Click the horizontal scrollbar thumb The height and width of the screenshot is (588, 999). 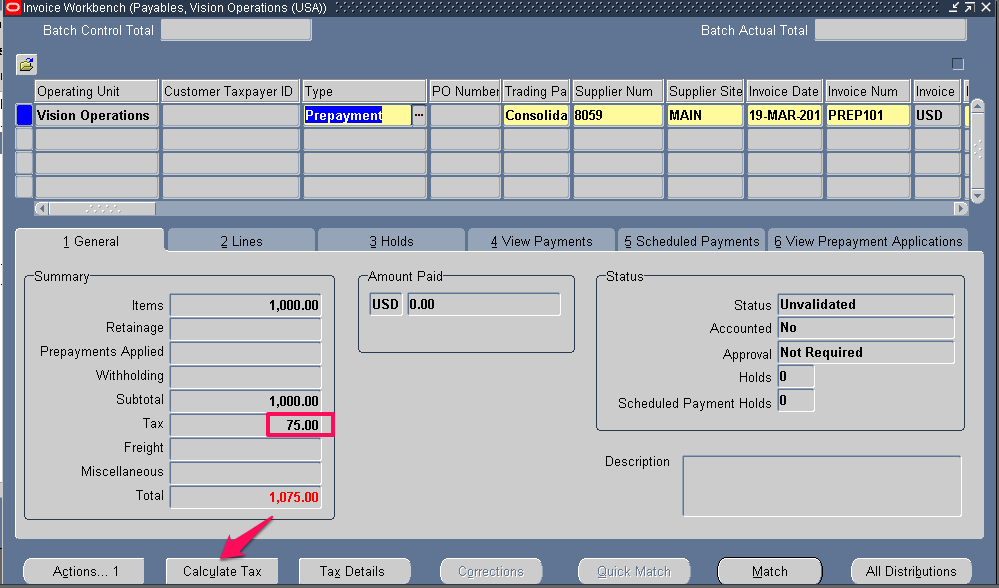click(102, 208)
